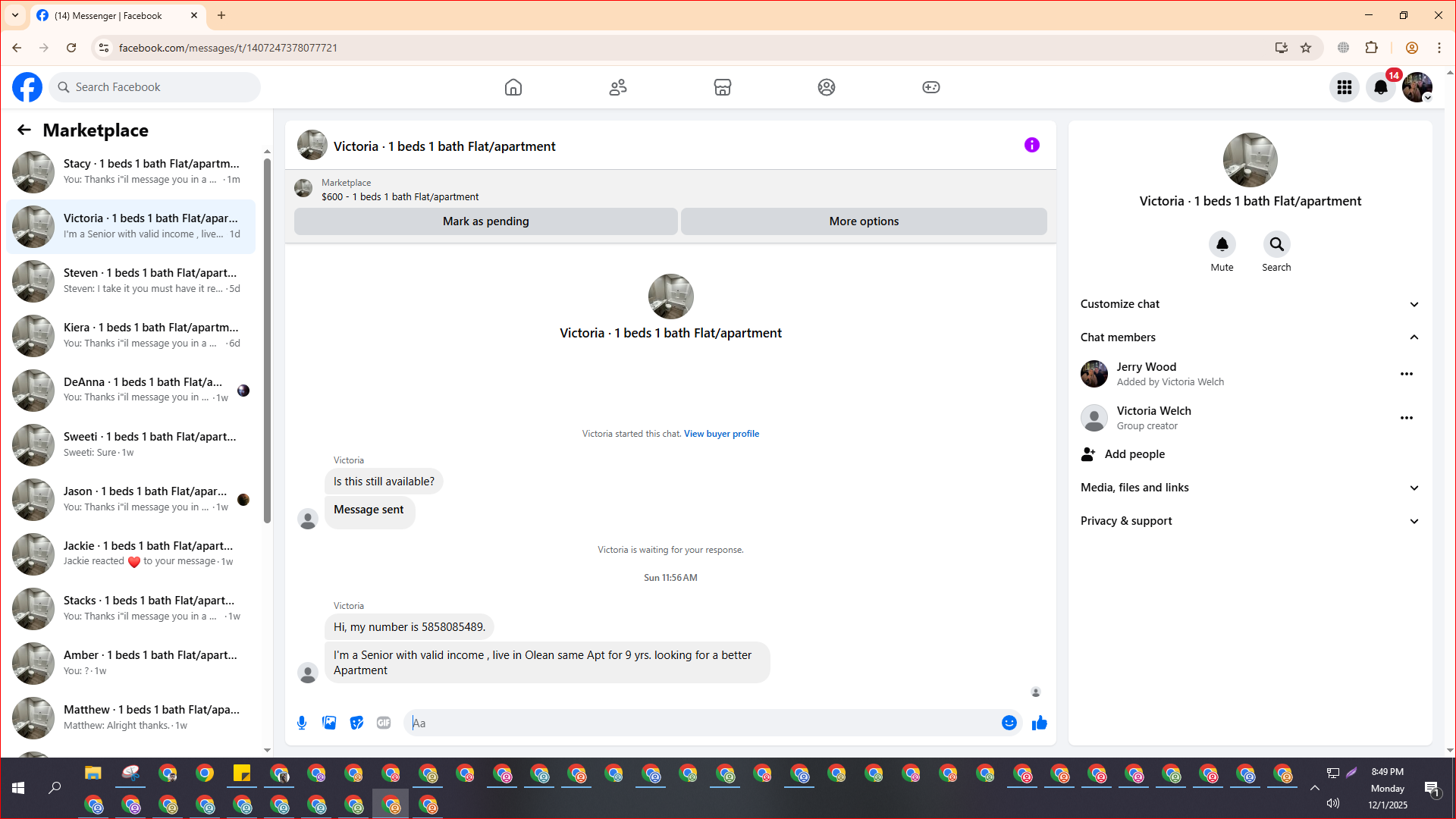Open member options for Jerry Wood
Image resolution: width=1456 pixels, height=819 pixels.
coord(1407,374)
